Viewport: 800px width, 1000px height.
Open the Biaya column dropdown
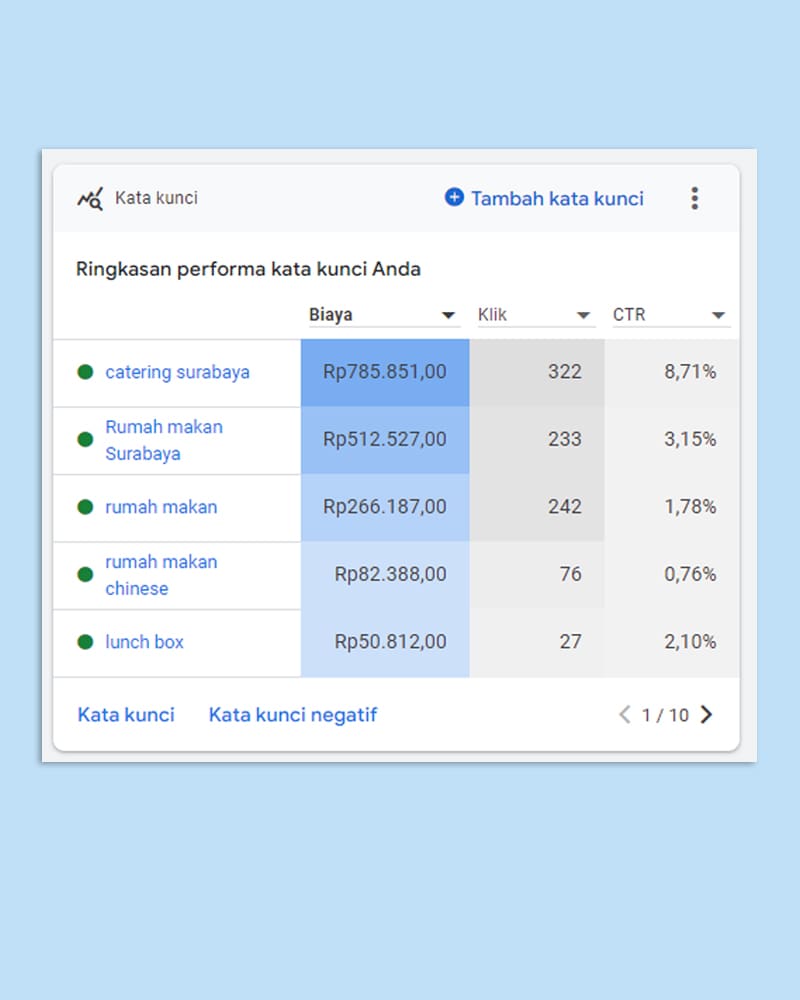pos(449,316)
